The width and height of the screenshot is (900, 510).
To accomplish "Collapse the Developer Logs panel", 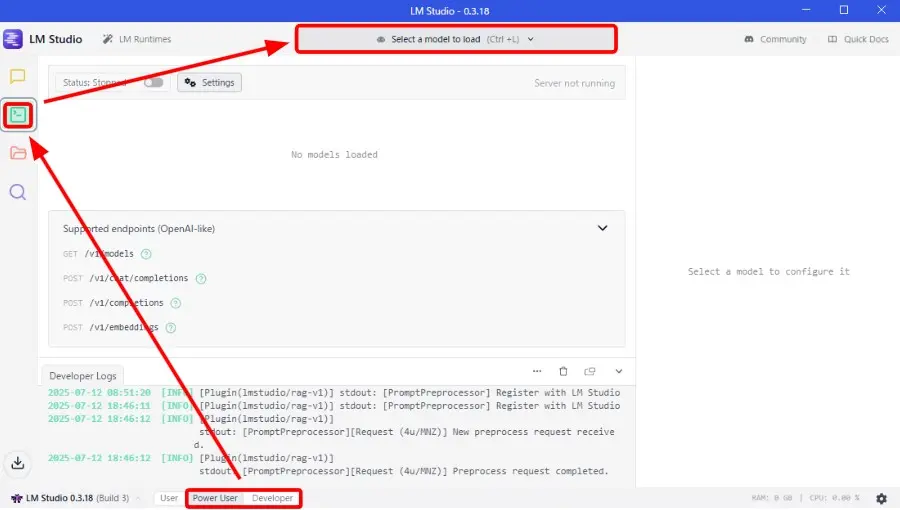I will pyautogui.click(x=619, y=371).
